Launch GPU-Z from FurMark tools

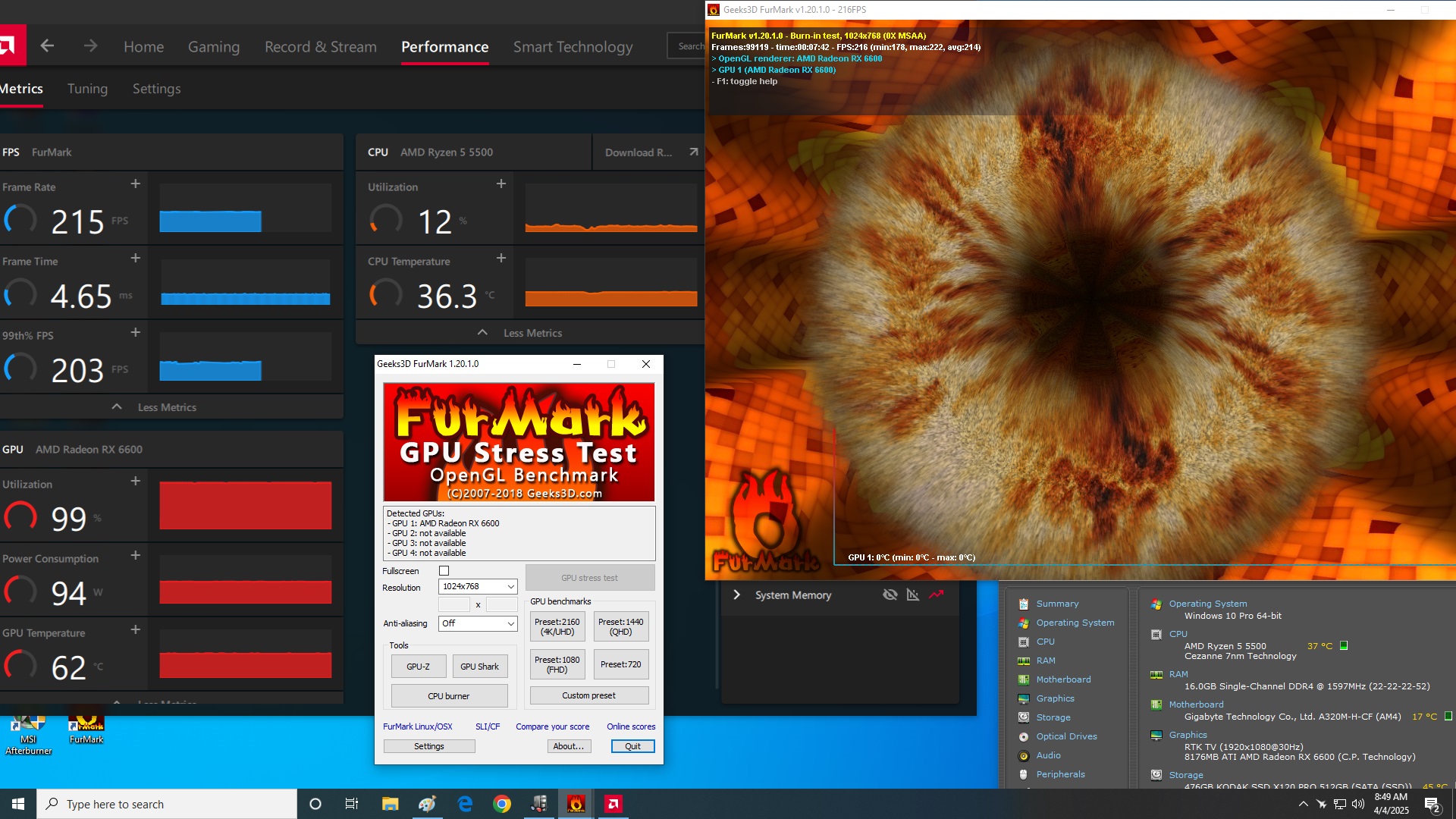coord(418,667)
